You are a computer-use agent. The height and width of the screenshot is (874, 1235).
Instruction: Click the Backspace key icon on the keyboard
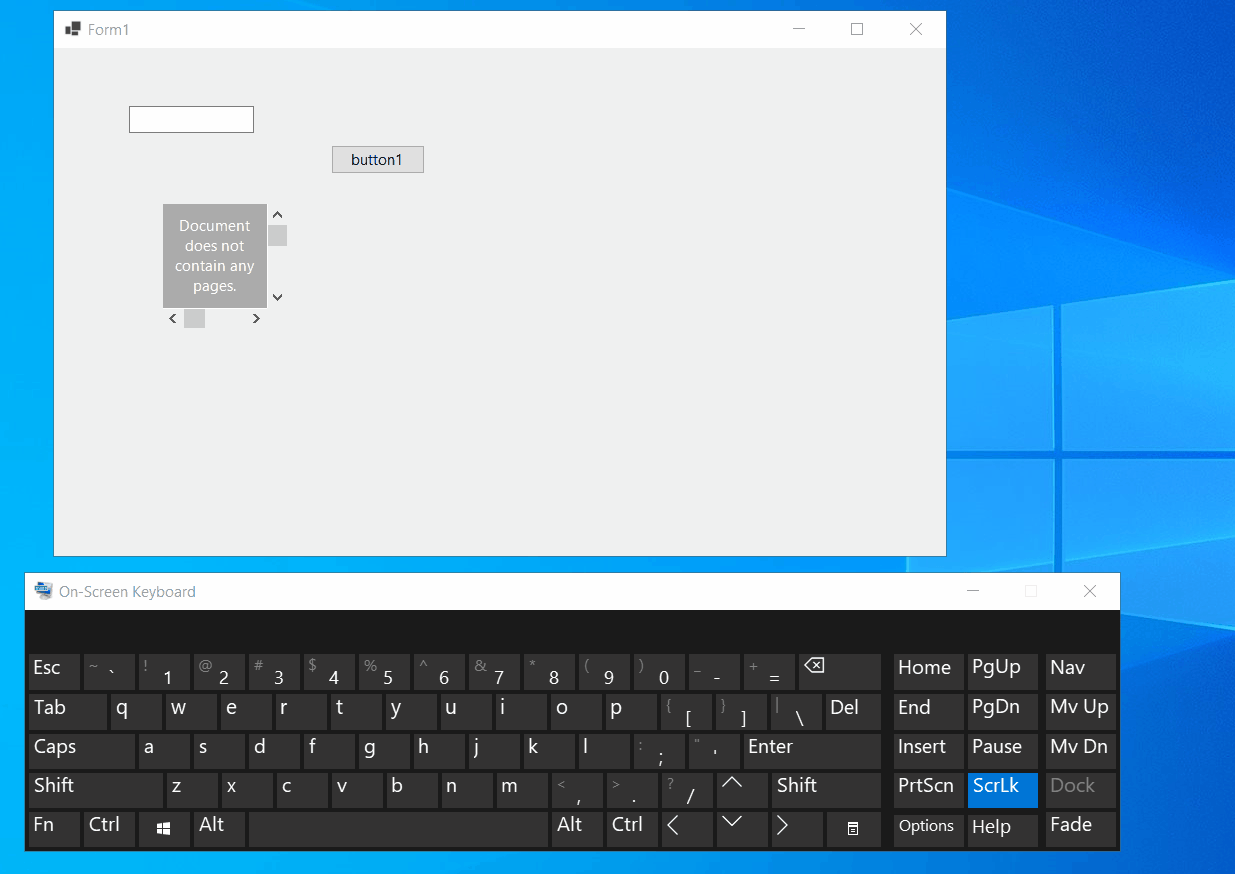click(x=839, y=671)
